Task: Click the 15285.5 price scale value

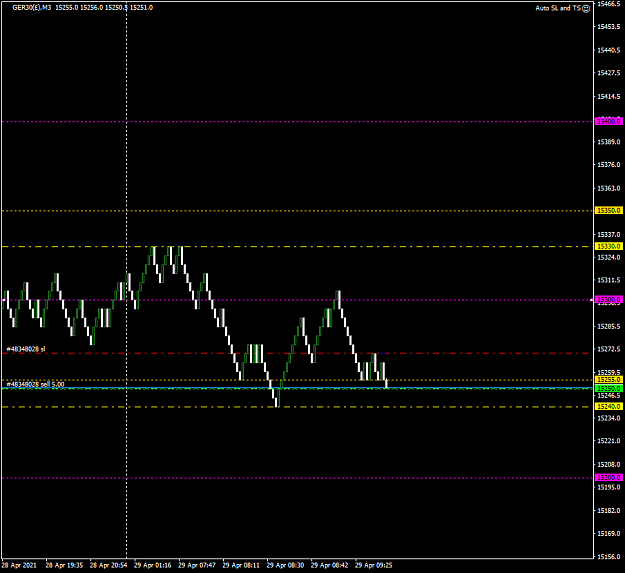Action: (x=609, y=326)
